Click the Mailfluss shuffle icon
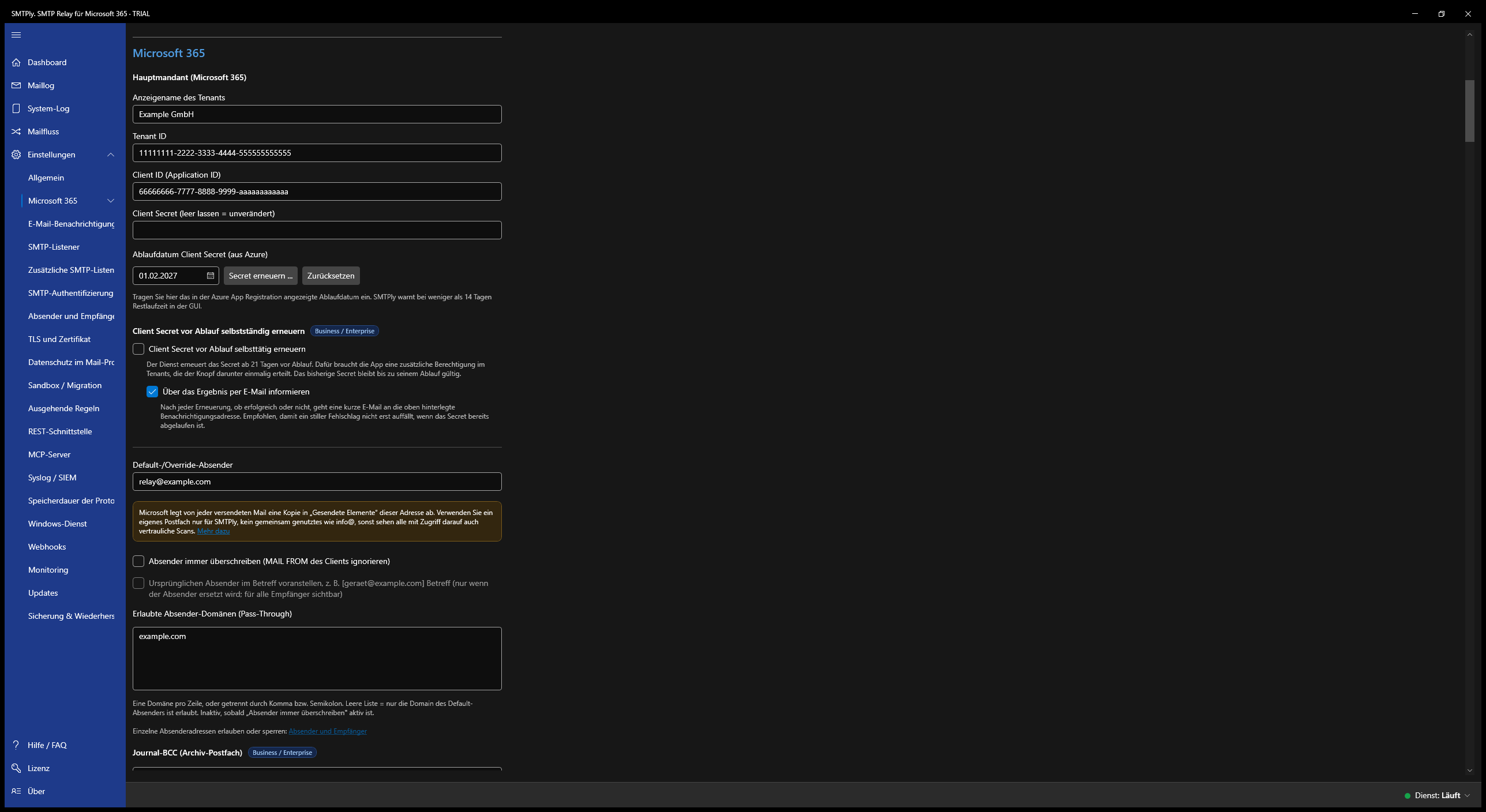This screenshot has width=1486, height=812. [16, 131]
